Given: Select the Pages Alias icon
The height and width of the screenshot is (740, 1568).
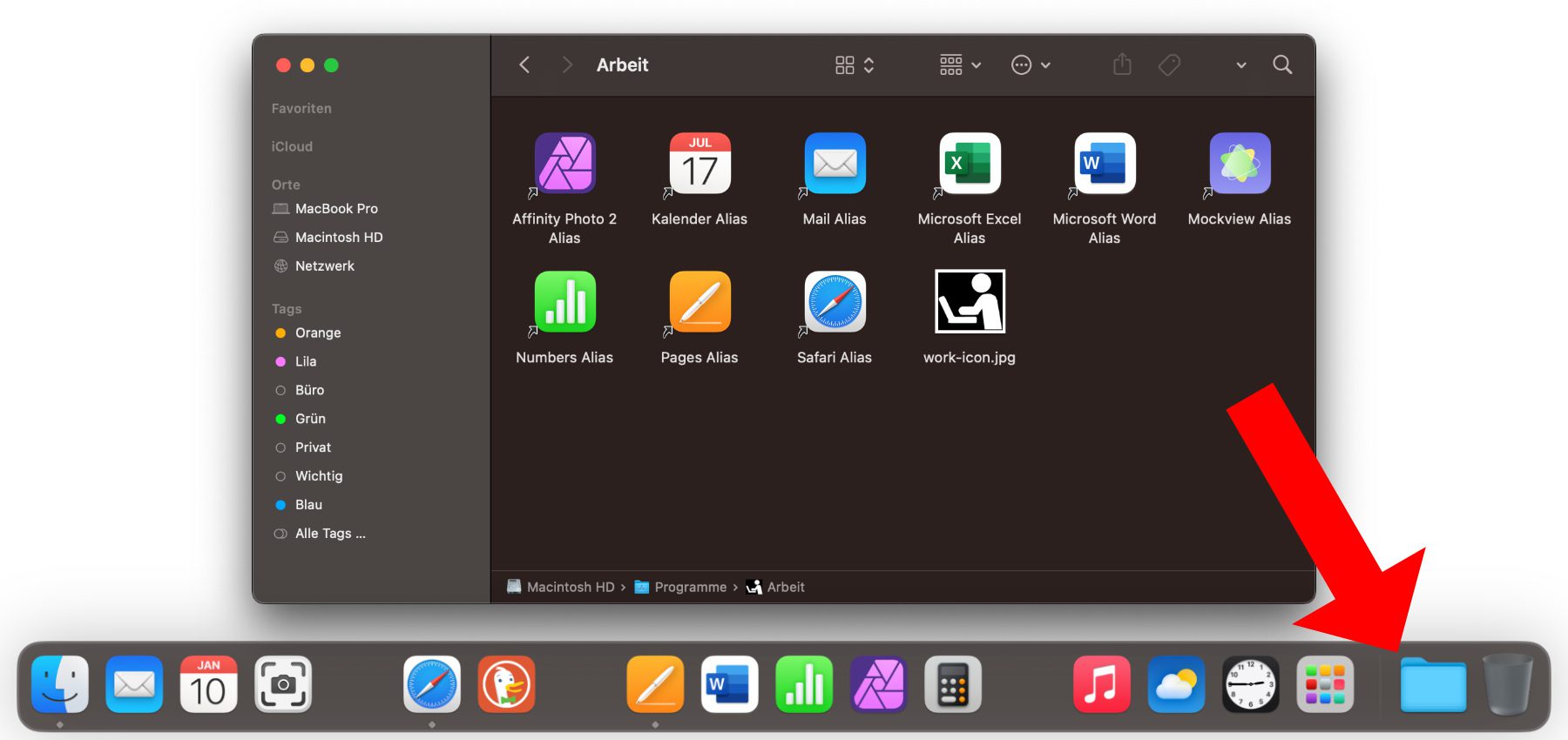Looking at the screenshot, I should 700,301.
